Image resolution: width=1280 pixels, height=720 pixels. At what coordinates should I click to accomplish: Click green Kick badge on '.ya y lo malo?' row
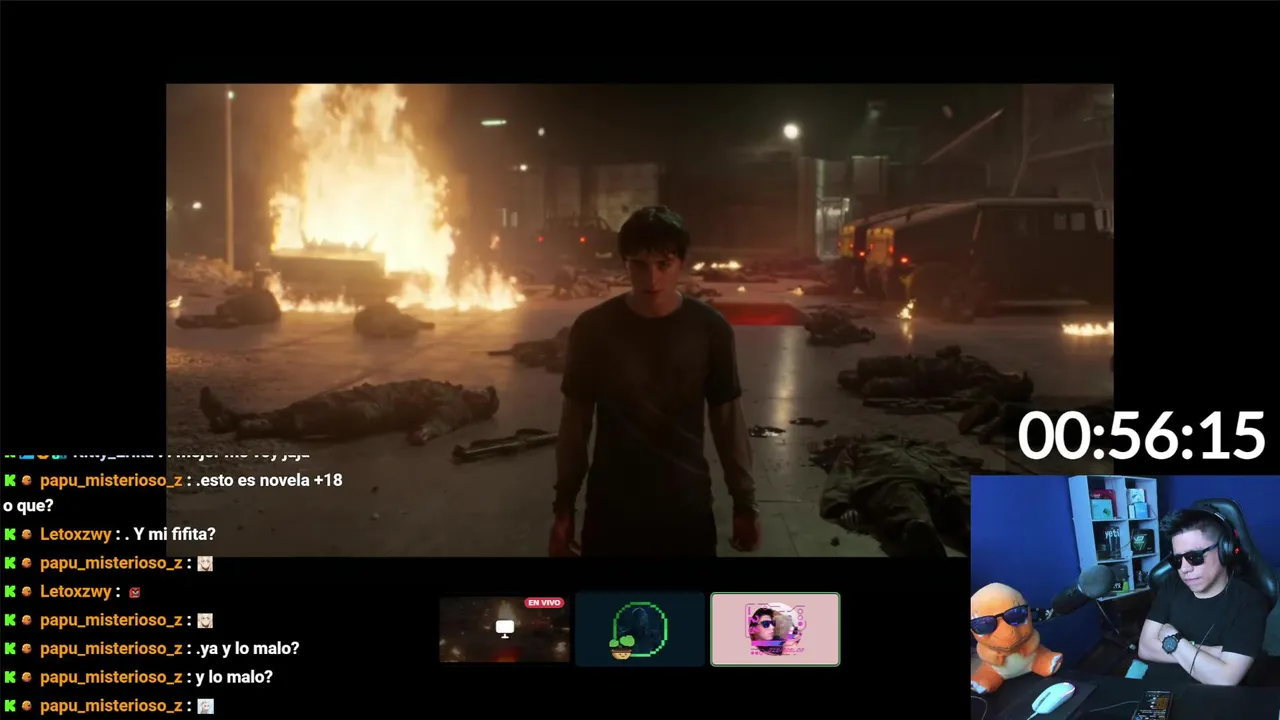[10, 648]
